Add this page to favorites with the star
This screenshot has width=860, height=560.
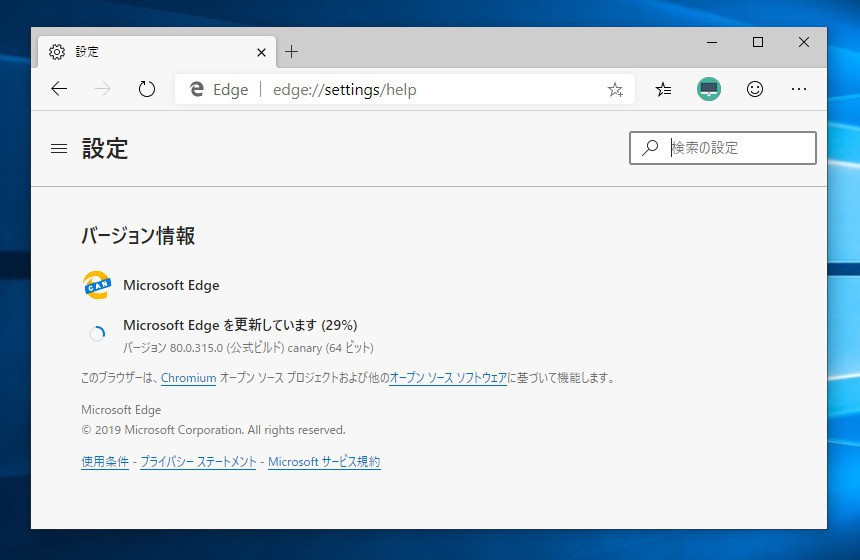click(x=615, y=89)
